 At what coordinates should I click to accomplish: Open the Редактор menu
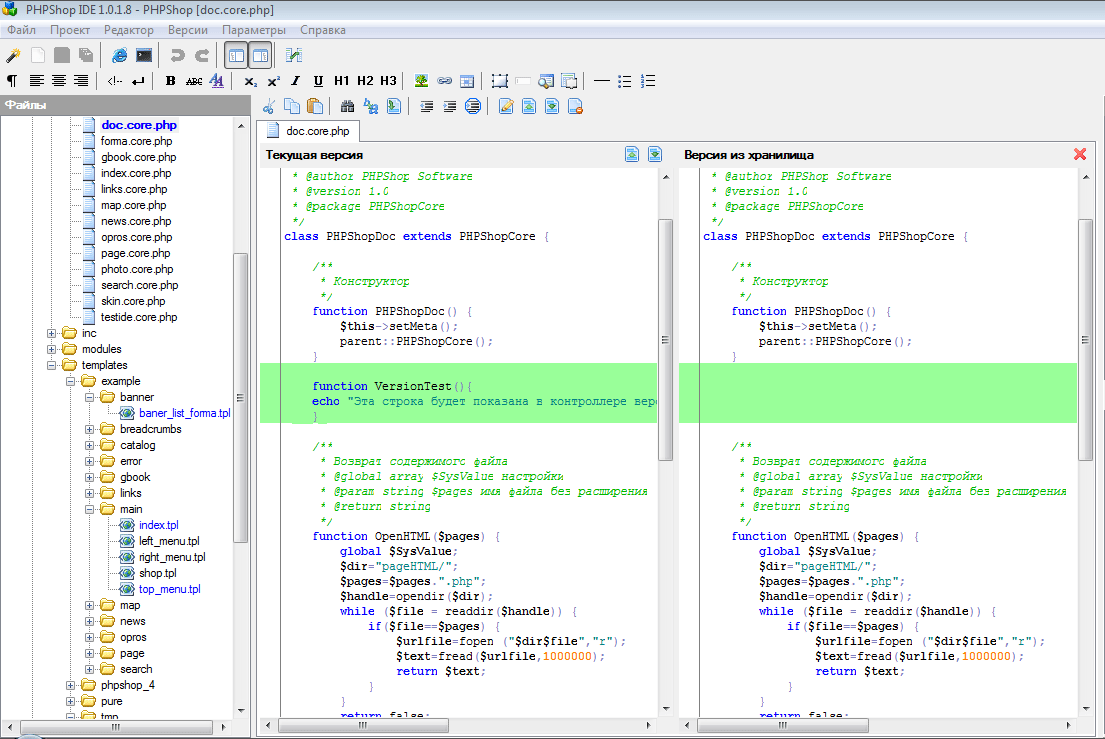tap(128, 30)
